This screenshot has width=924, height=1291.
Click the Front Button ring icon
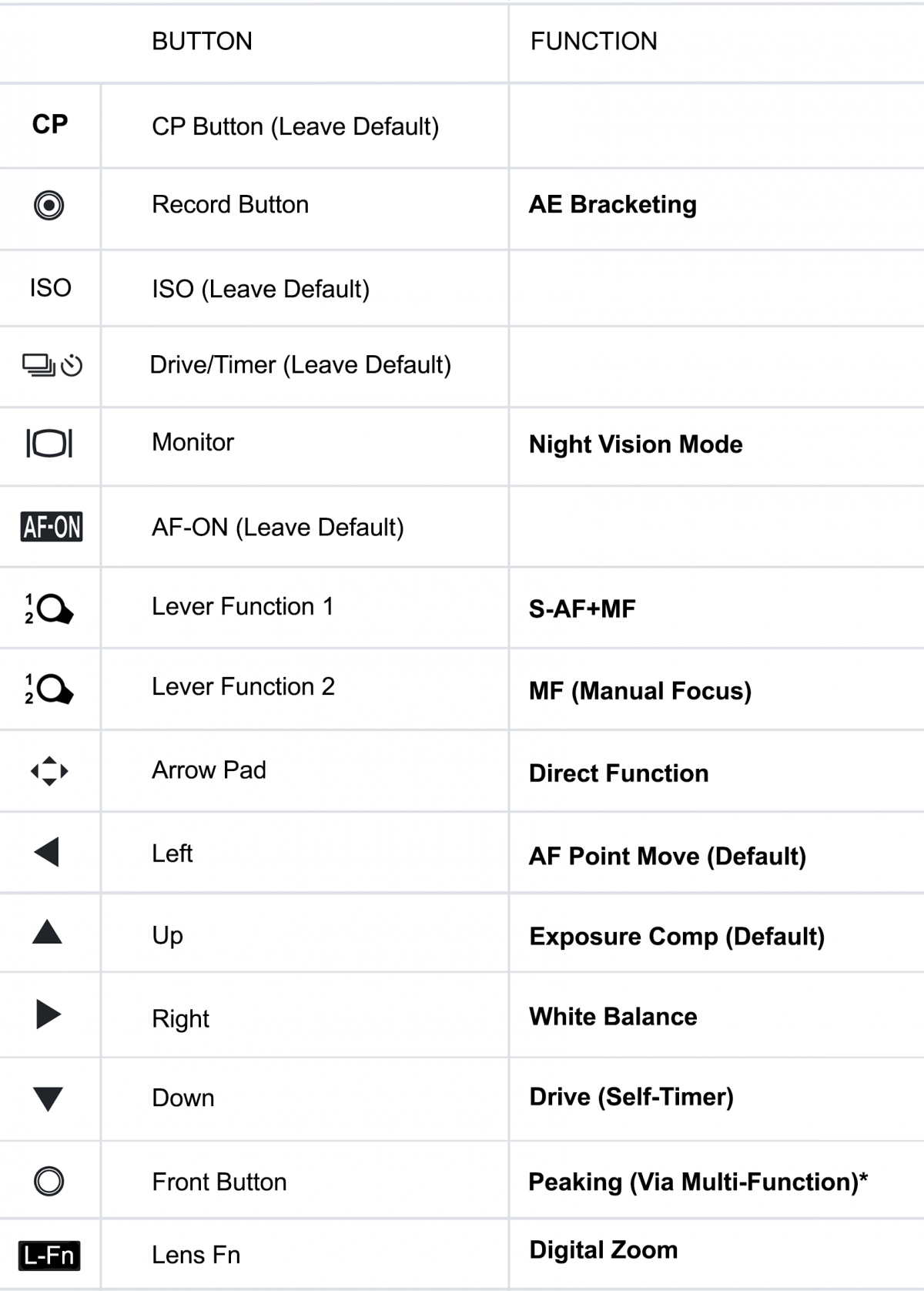49,1181
